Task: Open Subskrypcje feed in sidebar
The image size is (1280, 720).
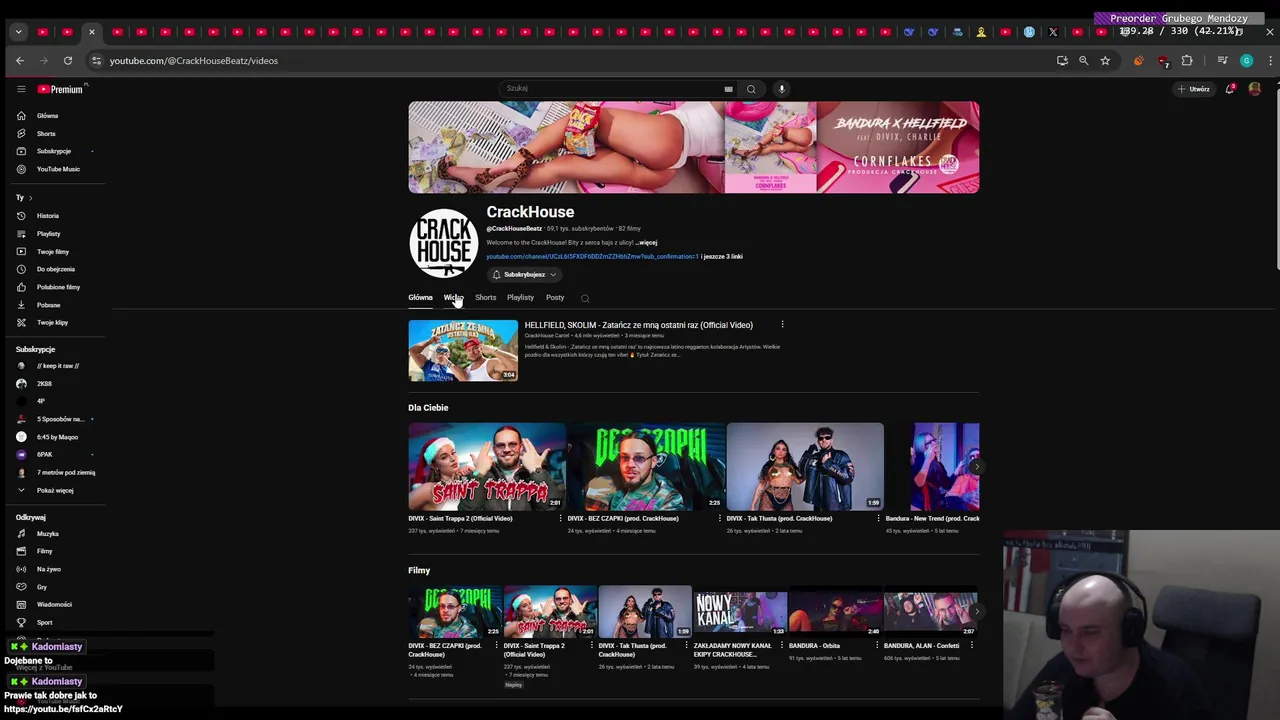Action: pyautogui.click(x=54, y=151)
